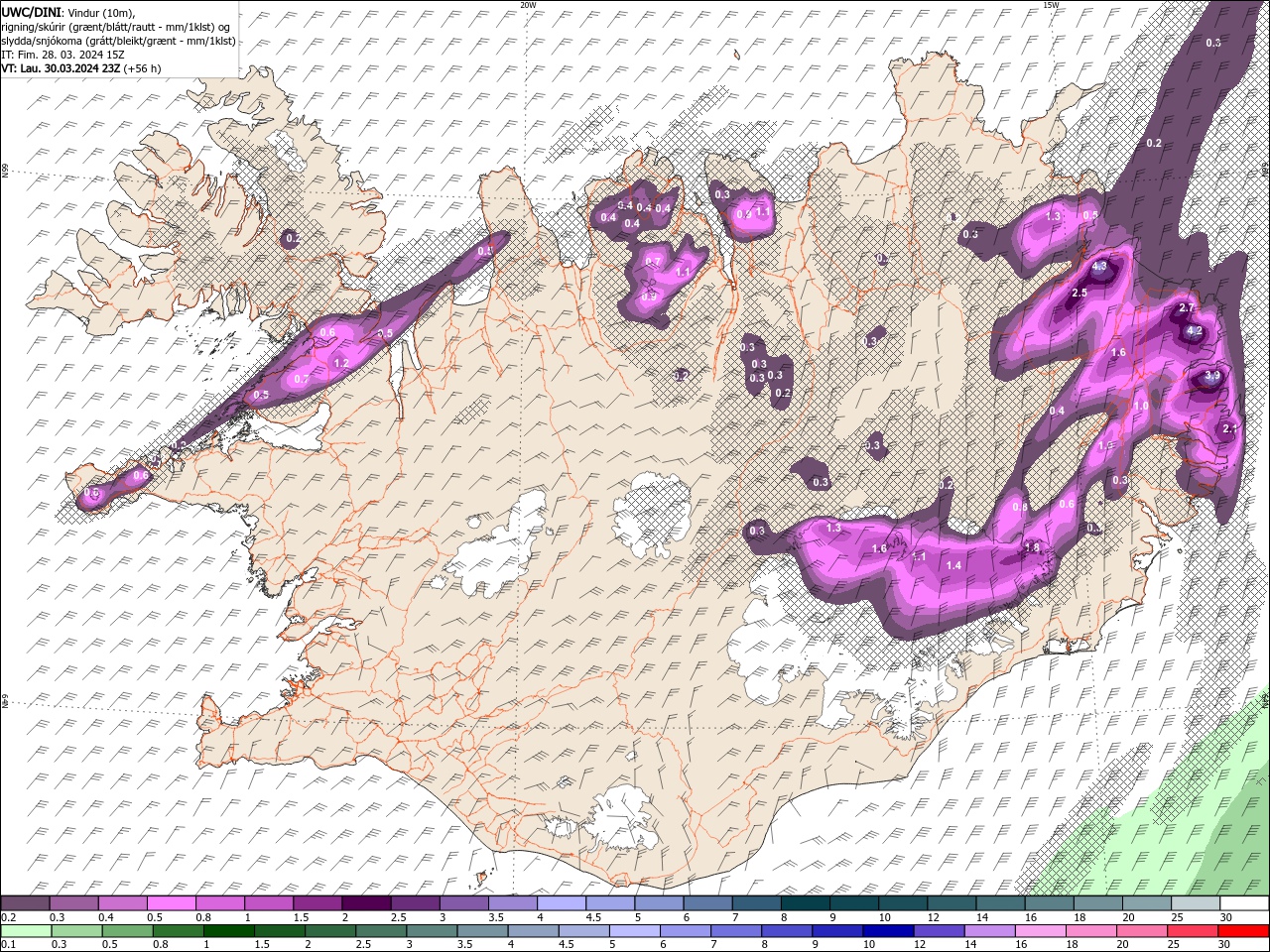Click the 2.1 precipitation value on the map

point(1230,428)
